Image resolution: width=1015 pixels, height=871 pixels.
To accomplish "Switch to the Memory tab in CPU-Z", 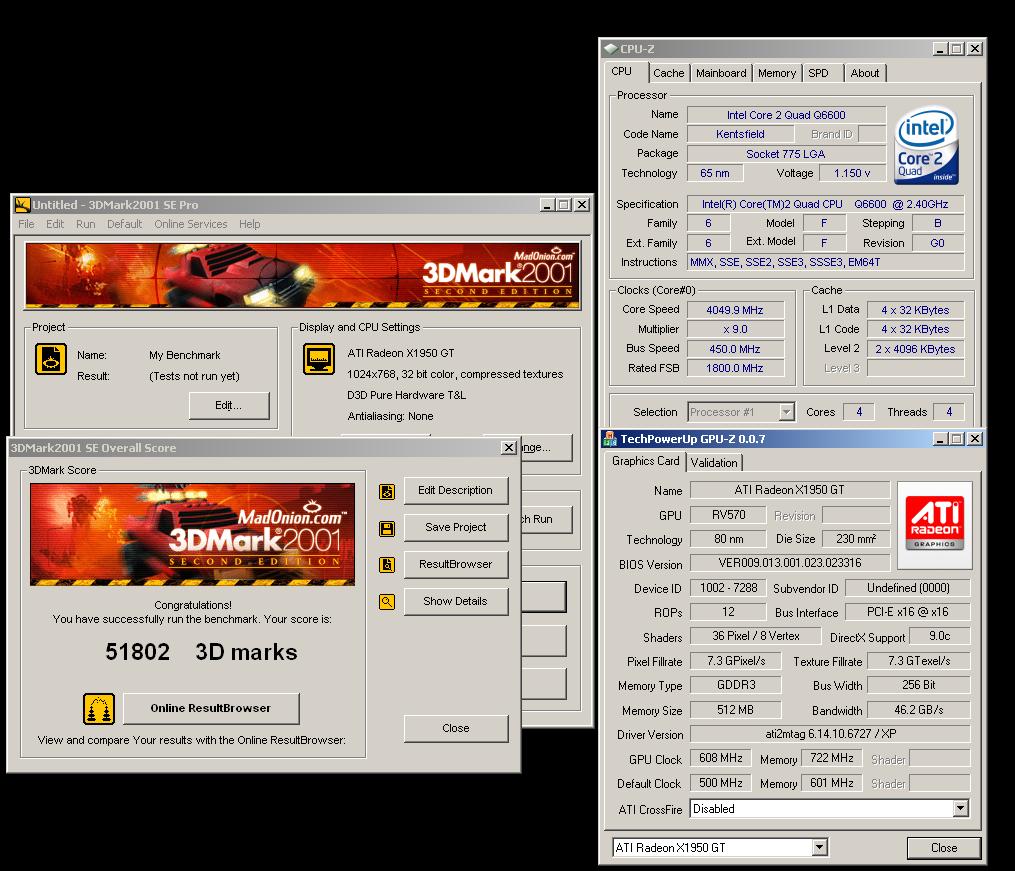I will (777, 73).
